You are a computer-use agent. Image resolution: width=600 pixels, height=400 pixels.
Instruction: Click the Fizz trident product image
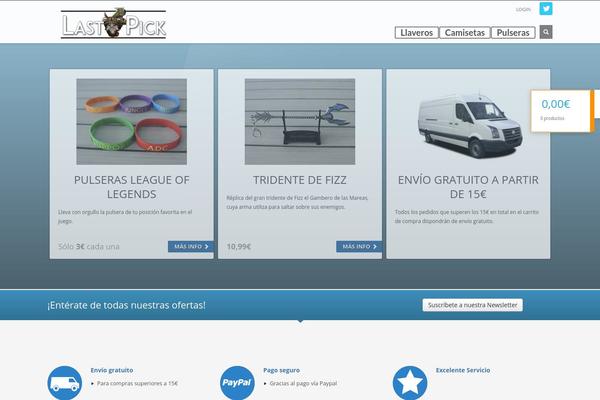pos(300,122)
